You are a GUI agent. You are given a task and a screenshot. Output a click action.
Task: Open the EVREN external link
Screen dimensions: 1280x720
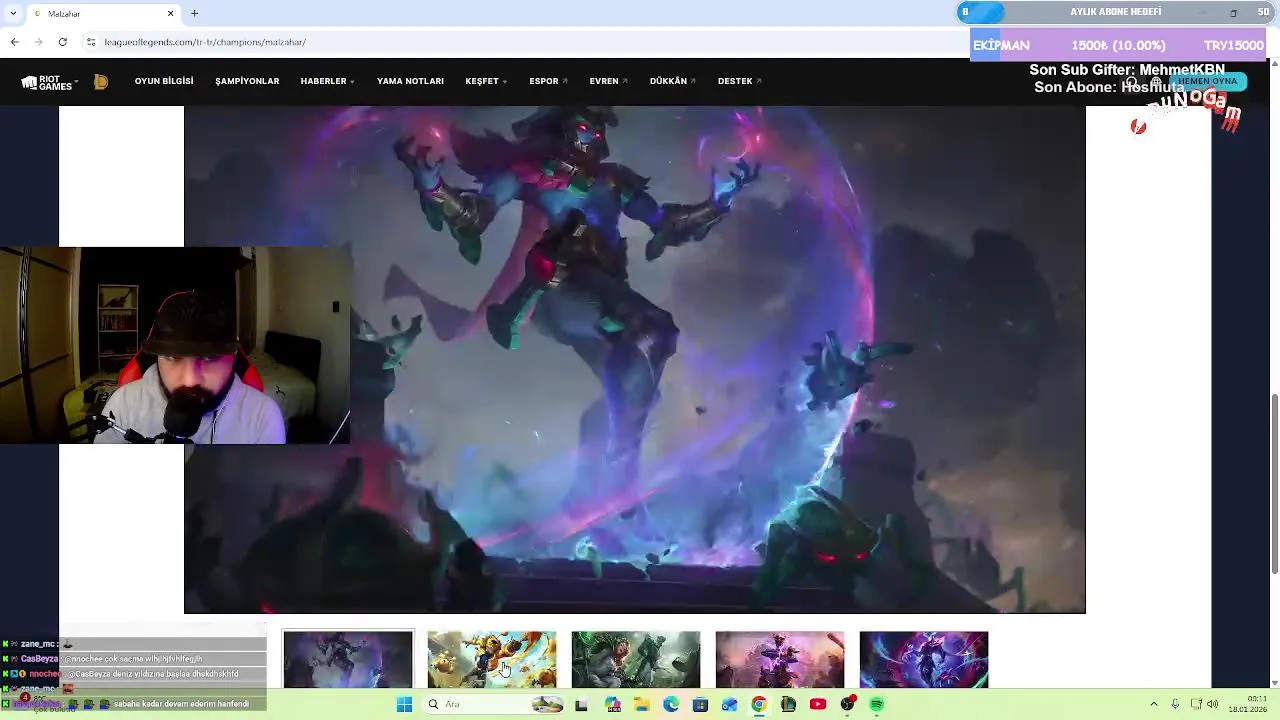click(608, 81)
